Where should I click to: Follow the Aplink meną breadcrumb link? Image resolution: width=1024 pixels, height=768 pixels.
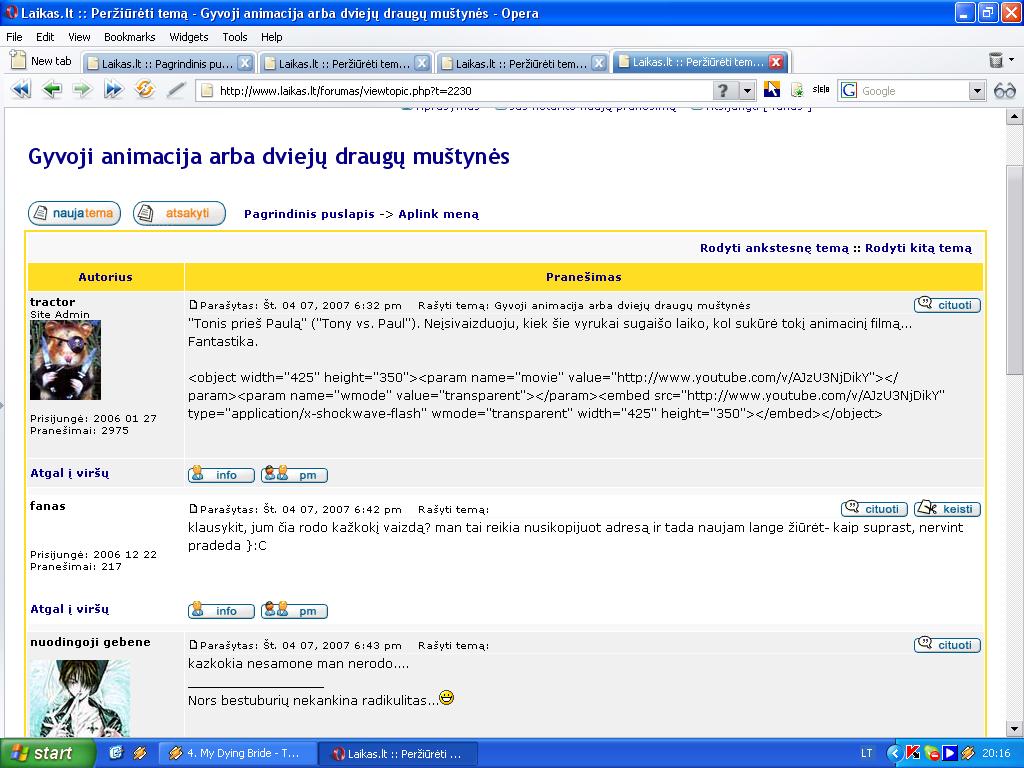pyautogui.click(x=438, y=214)
